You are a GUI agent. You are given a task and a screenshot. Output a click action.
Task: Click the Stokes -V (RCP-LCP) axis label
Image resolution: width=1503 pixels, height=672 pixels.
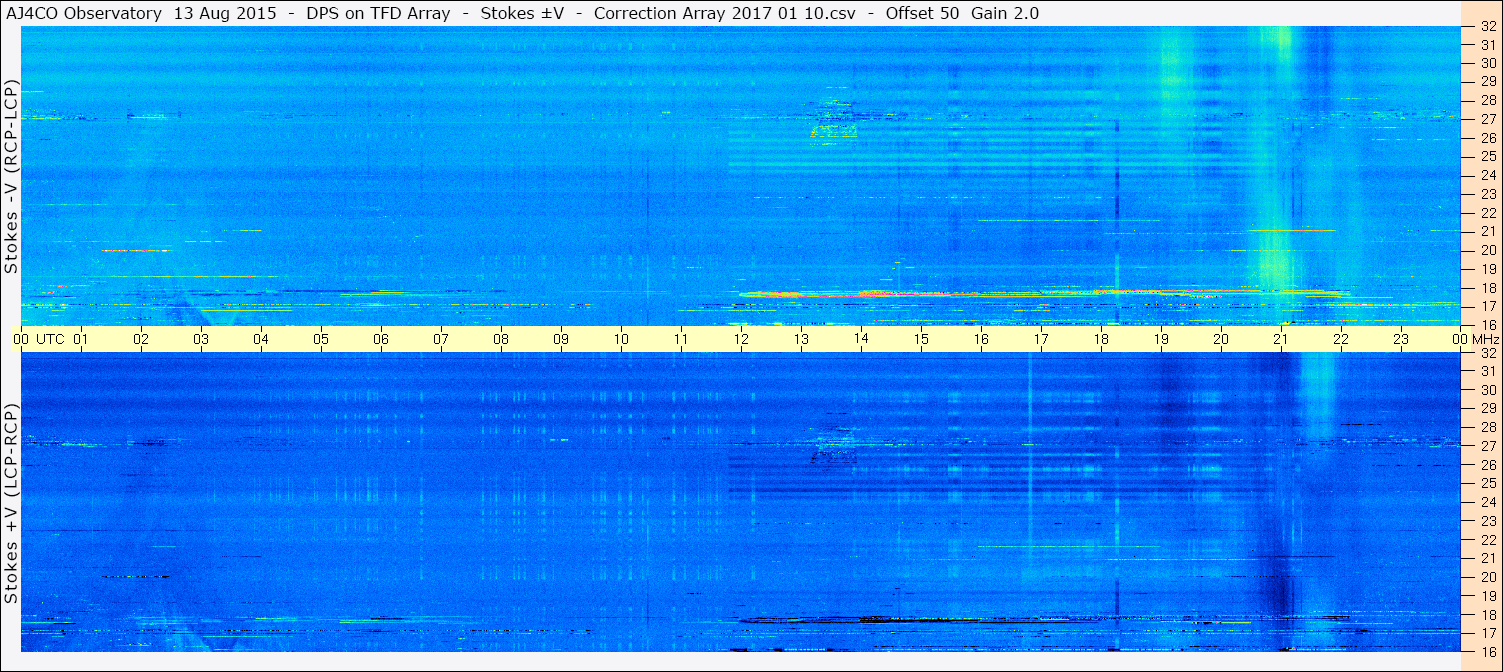point(11,175)
